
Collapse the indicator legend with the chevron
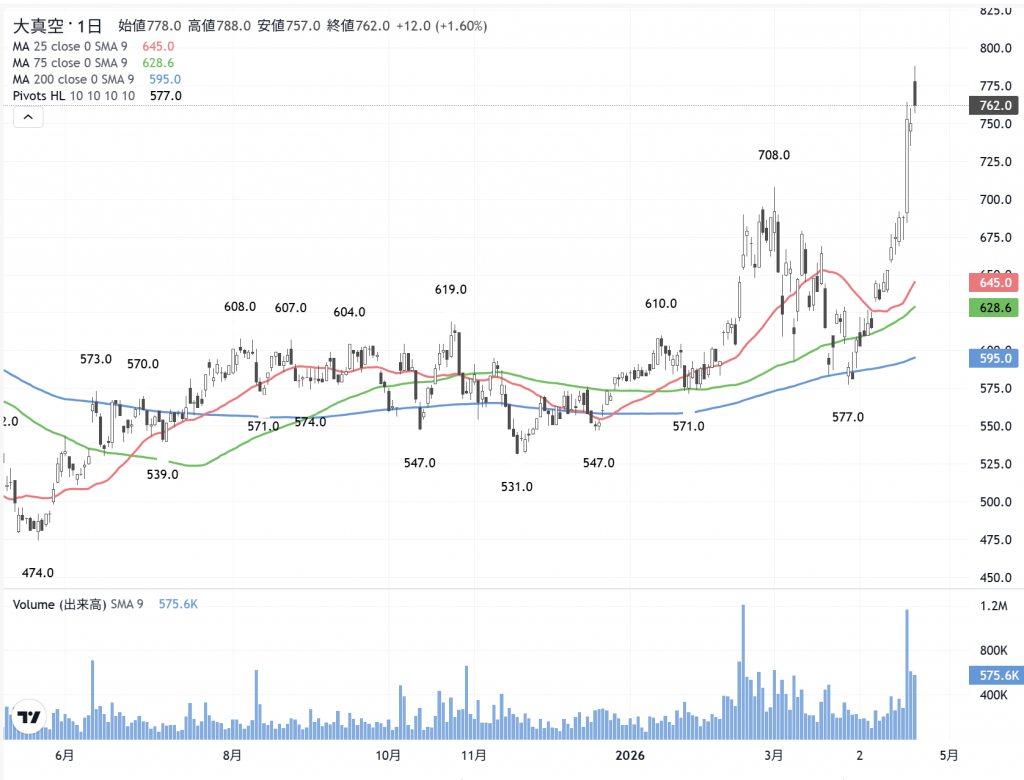click(x=28, y=118)
